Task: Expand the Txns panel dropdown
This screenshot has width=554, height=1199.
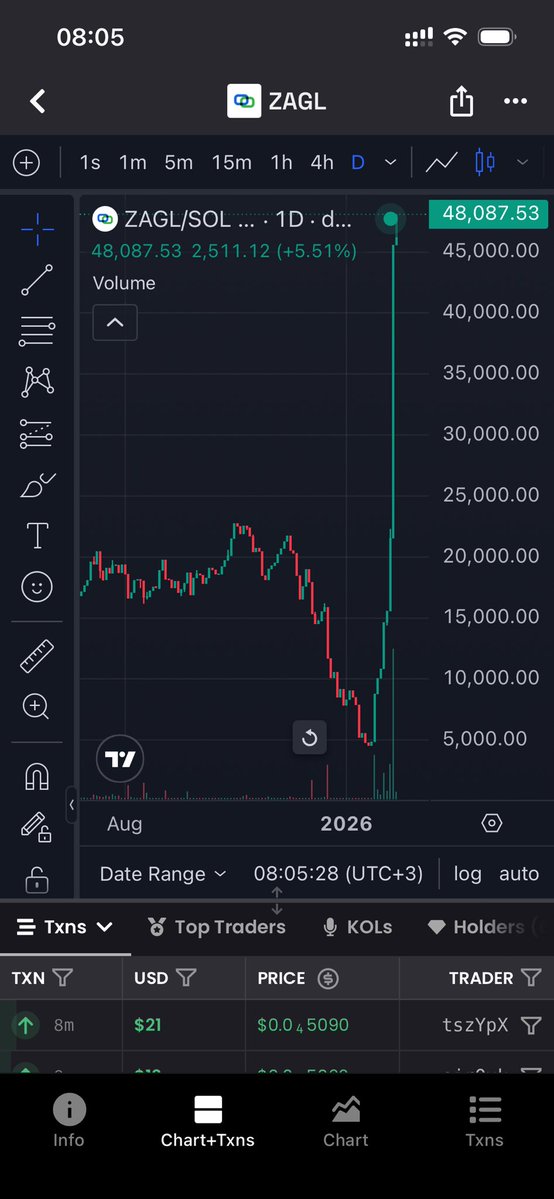Action: [x=65, y=927]
